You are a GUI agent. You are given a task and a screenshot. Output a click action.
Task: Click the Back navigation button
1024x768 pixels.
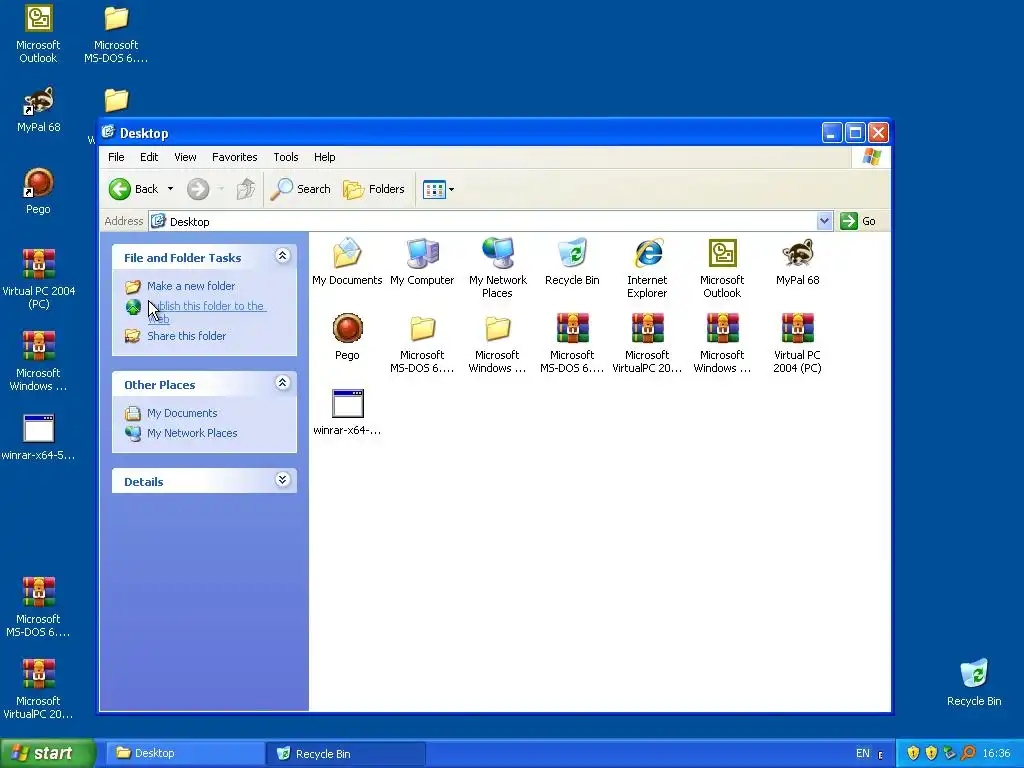click(x=134, y=189)
